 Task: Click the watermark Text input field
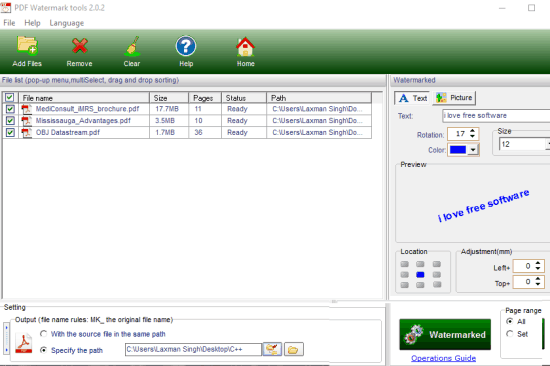(x=496, y=116)
